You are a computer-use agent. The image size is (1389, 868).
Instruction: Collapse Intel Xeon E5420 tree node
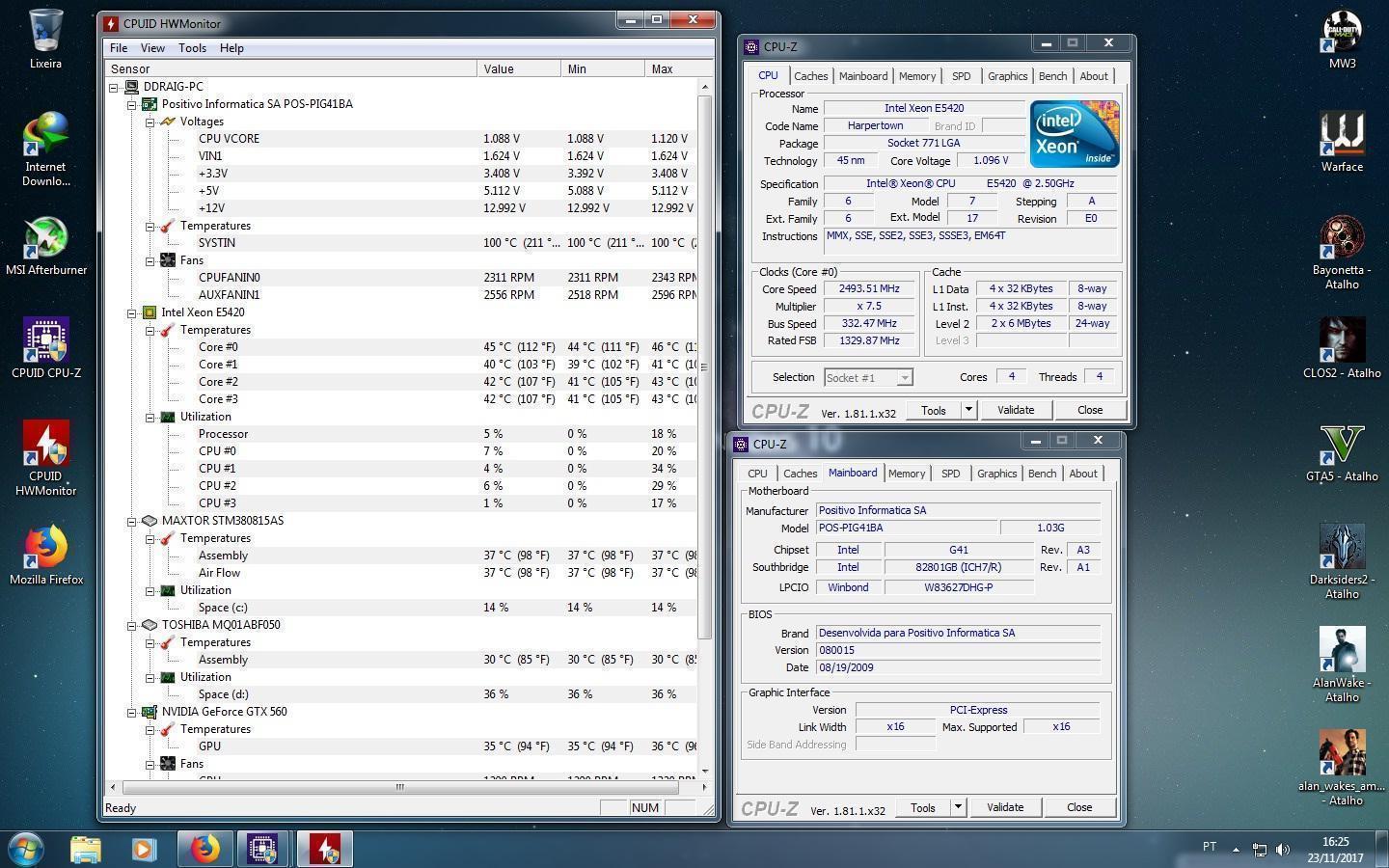point(132,312)
